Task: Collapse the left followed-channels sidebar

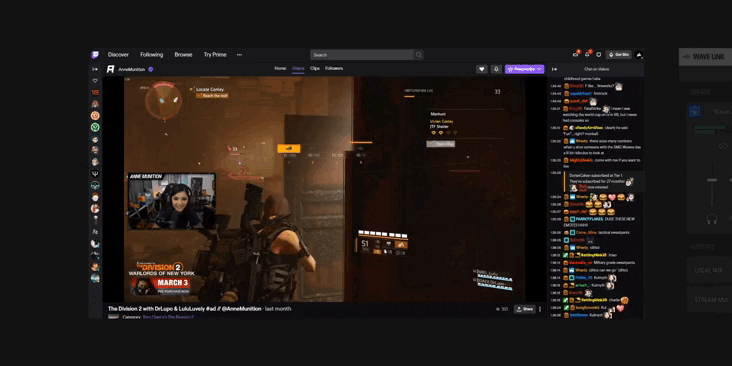Action: click(95, 69)
